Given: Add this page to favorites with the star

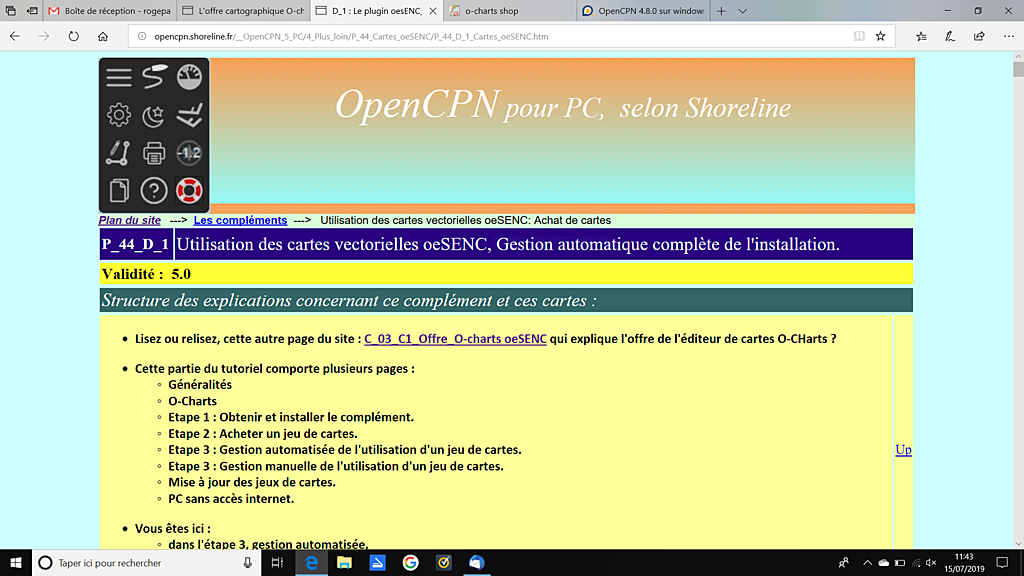Looking at the screenshot, I should pyautogui.click(x=880, y=37).
